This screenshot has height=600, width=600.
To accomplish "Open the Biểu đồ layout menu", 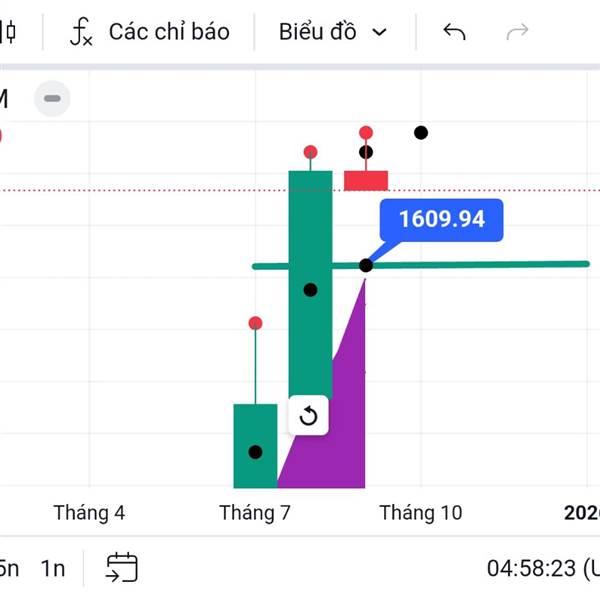I will tap(318, 32).
